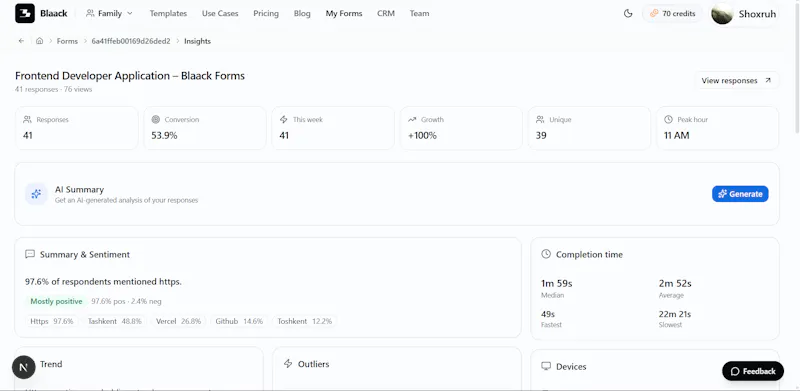Open the Use Cases menu item
The image size is (800, 391).
[220, 14]
